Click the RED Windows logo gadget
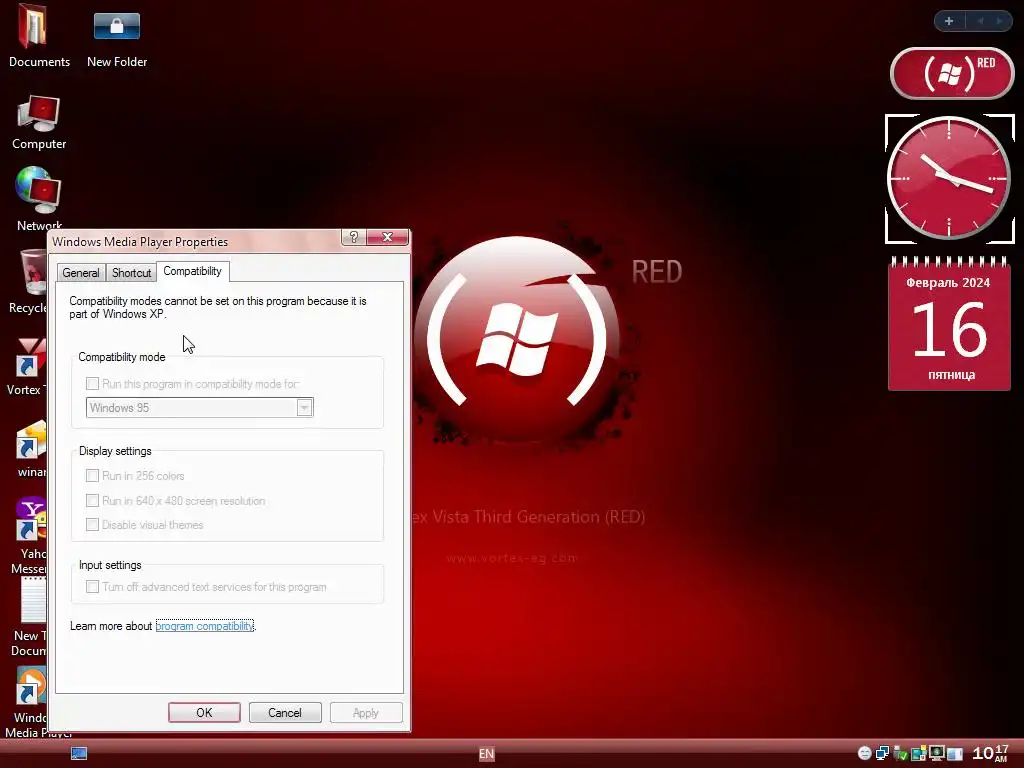 tap(952, 73)
